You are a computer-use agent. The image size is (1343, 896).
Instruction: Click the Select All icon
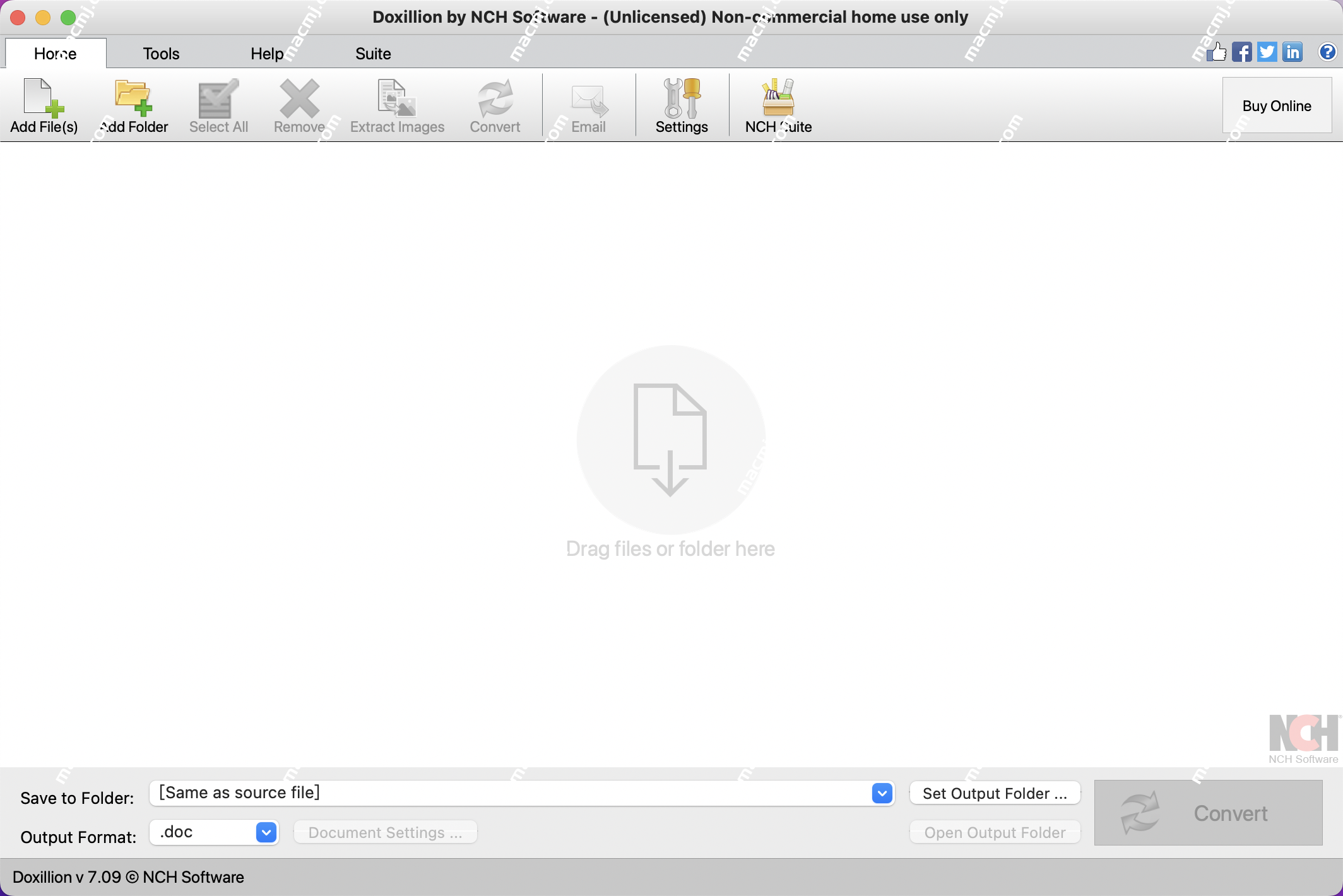pos(219,106)
